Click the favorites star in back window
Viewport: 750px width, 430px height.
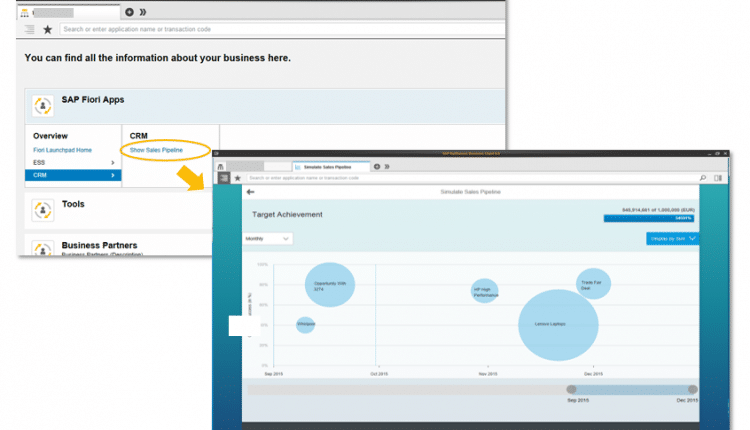(x=47, y=30)
